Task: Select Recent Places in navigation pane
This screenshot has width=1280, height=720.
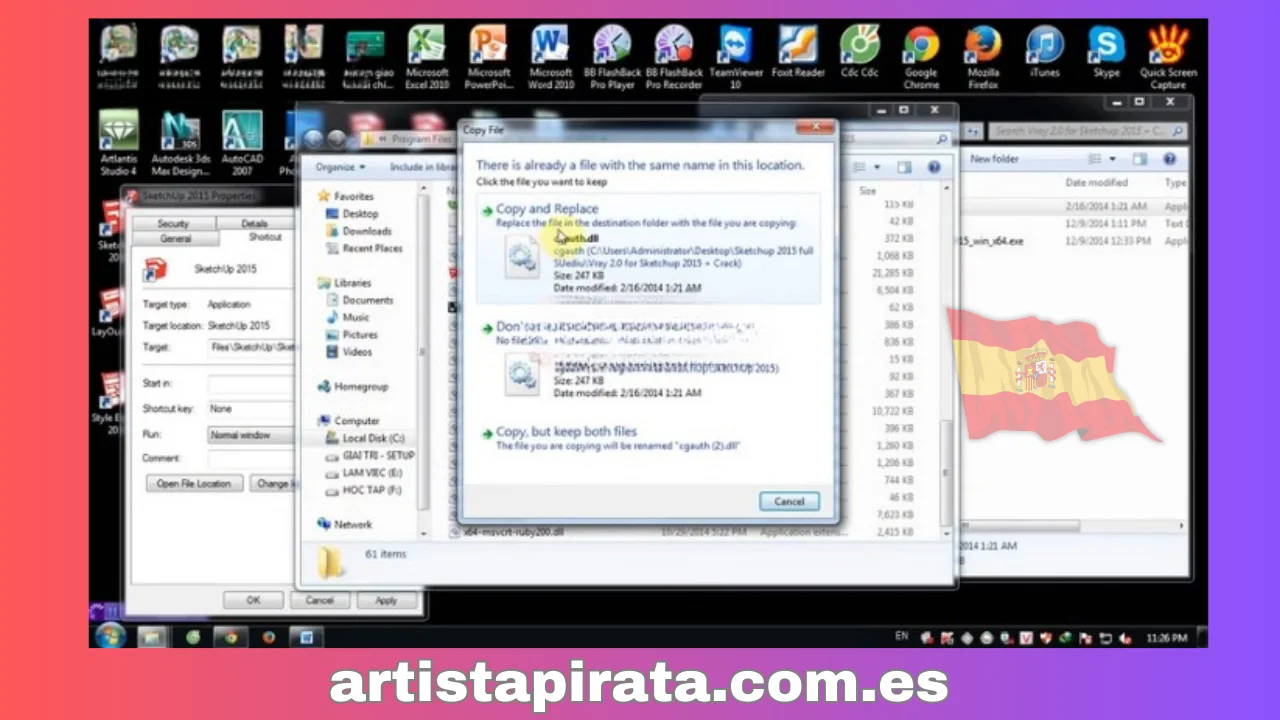Action: [x=372, y=248]
